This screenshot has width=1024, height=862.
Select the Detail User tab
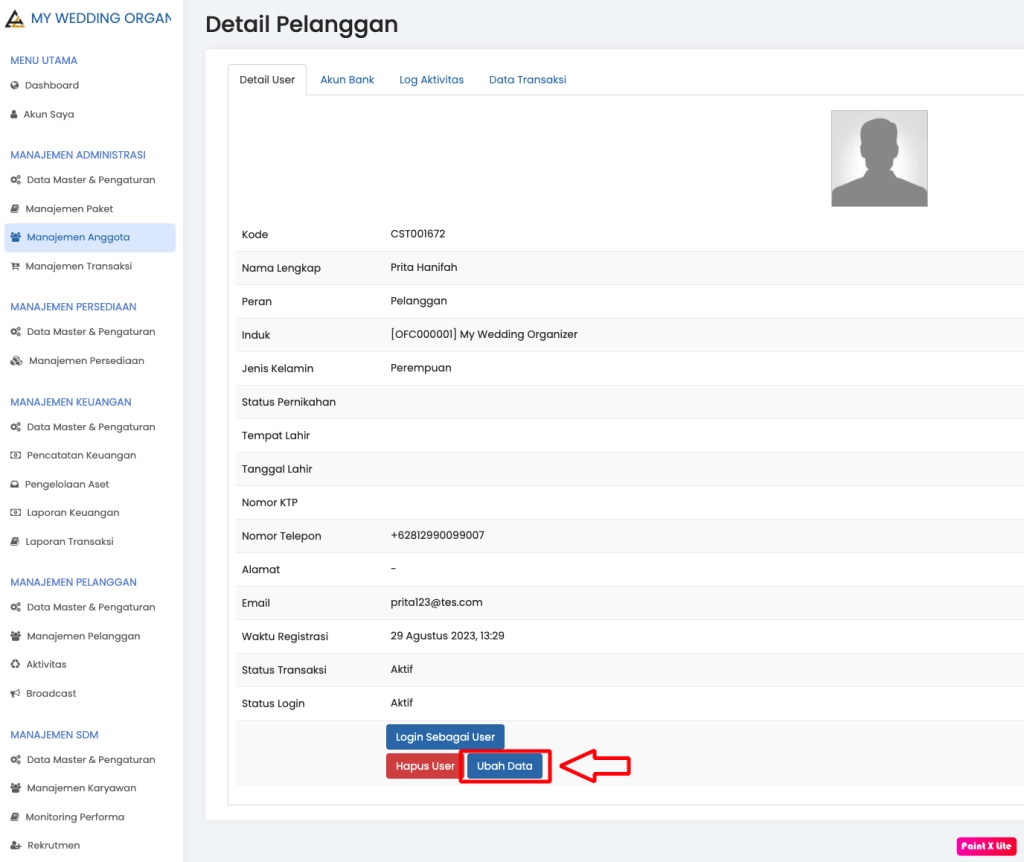(x=267, y=80)
